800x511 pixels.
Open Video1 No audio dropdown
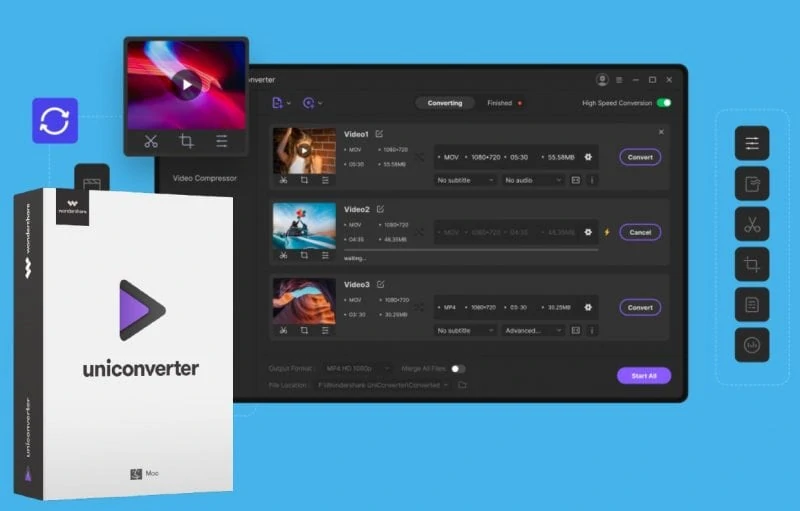pos(533,180)
